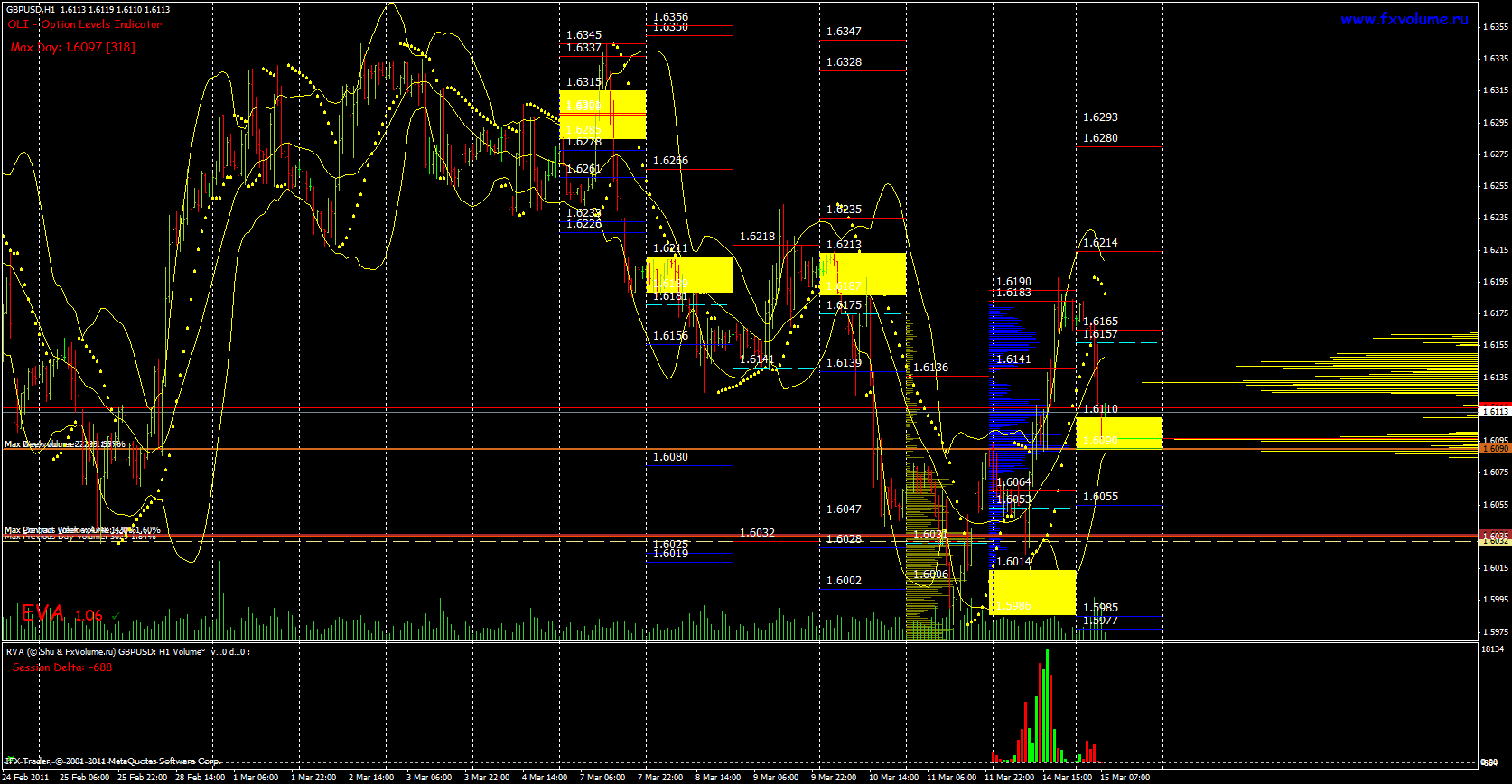Click the 1.6047 level label

[x=844, y=509]
